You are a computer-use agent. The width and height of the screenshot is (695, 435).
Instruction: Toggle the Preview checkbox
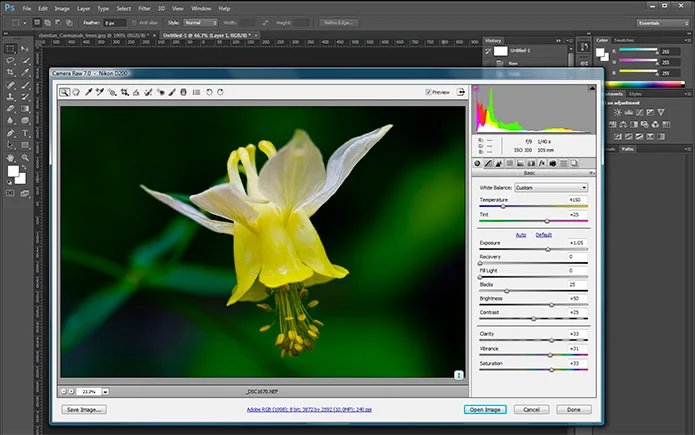click(426, 92)
